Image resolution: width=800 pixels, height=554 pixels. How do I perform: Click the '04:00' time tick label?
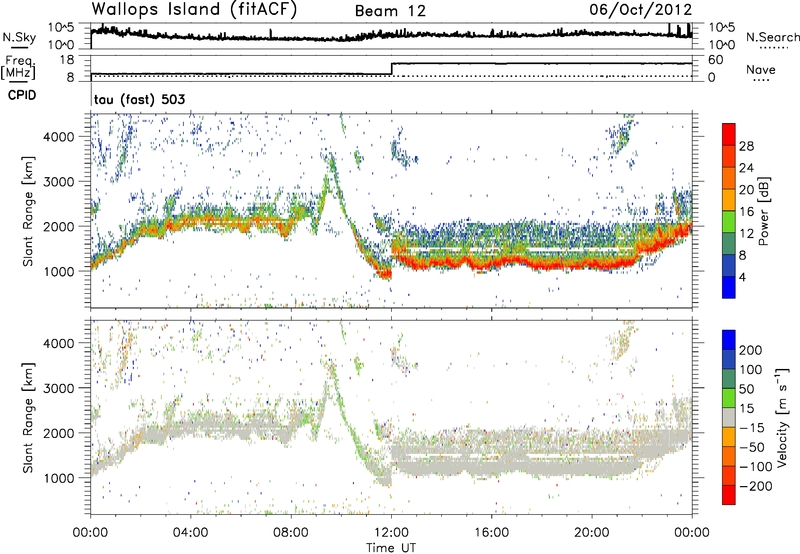click(x=190, y=533)
